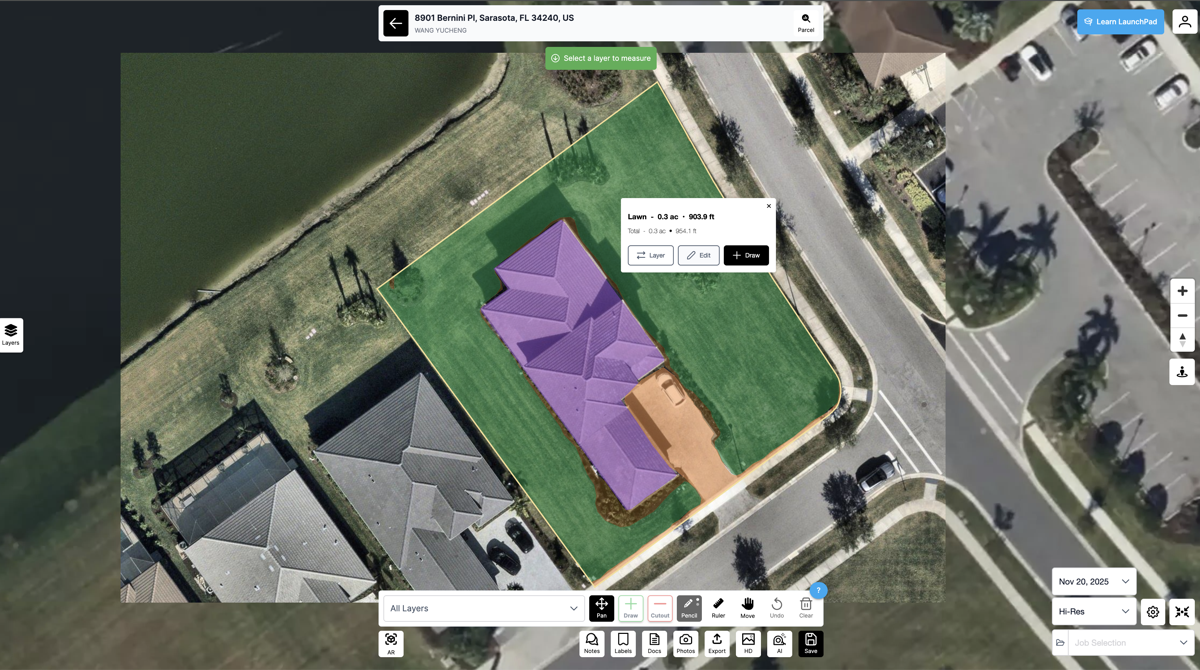Click the Edit button in Lawn popup

click(698, 255)
